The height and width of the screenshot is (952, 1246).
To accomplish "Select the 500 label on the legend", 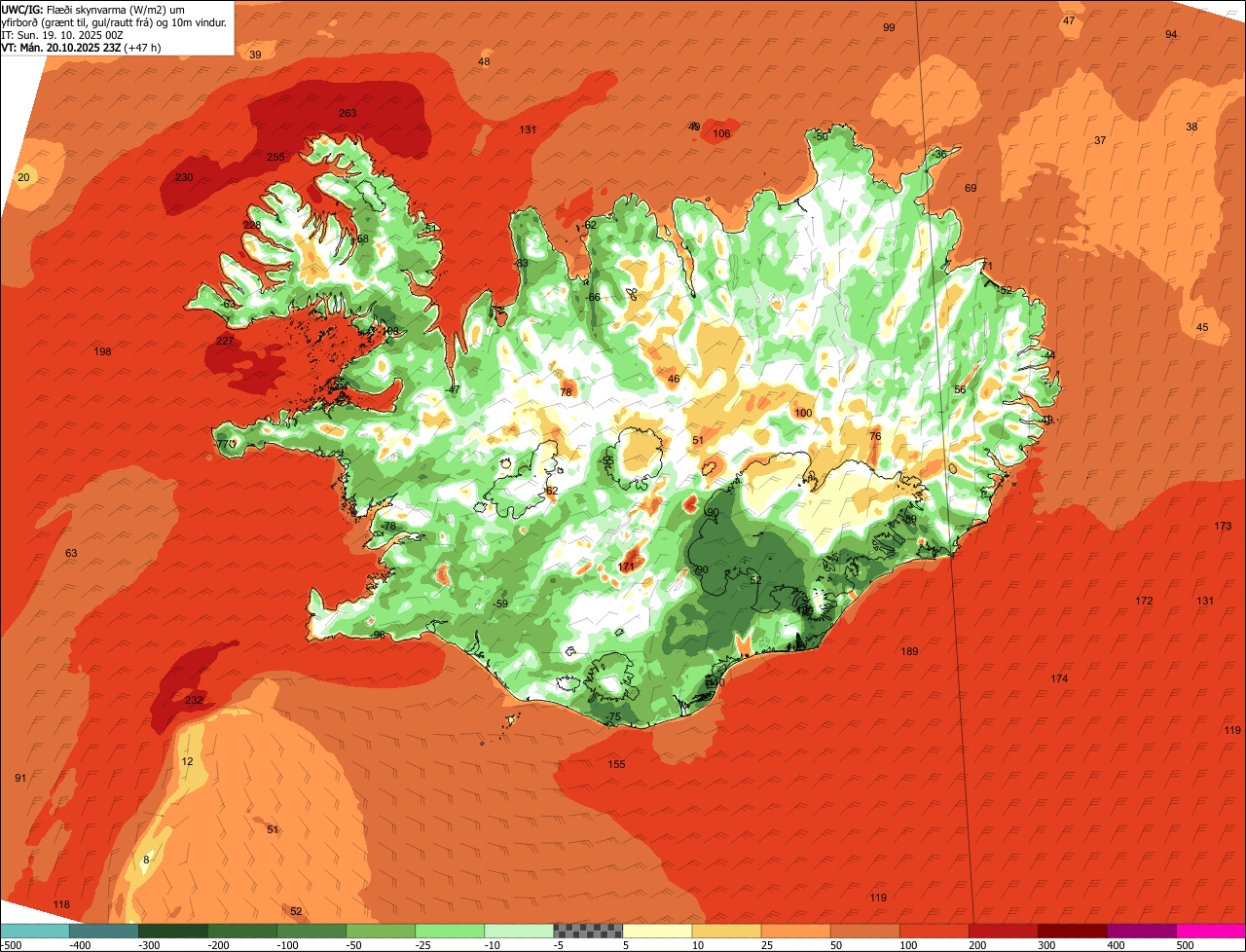I will tap(1185, 944).
